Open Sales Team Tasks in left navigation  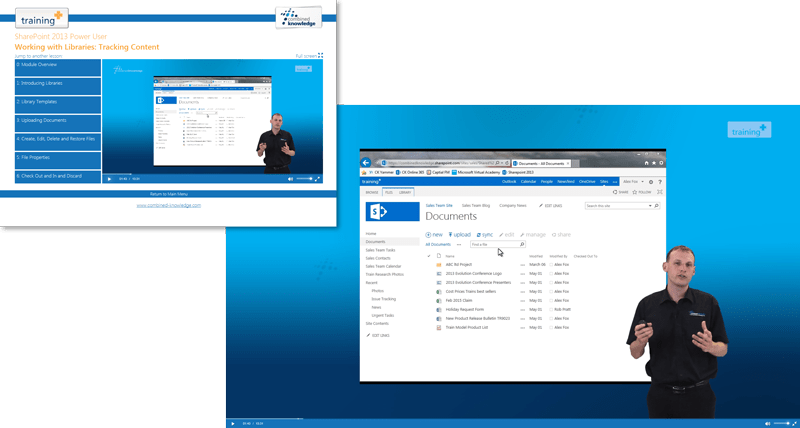(x=380, y=250)
